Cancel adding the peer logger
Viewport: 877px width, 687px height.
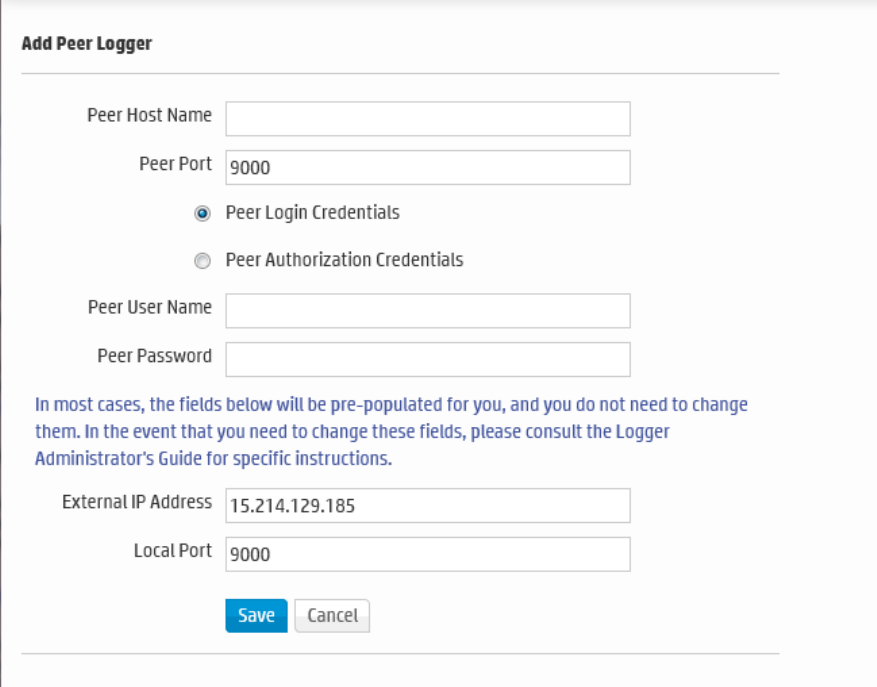[x=332, y=616]
